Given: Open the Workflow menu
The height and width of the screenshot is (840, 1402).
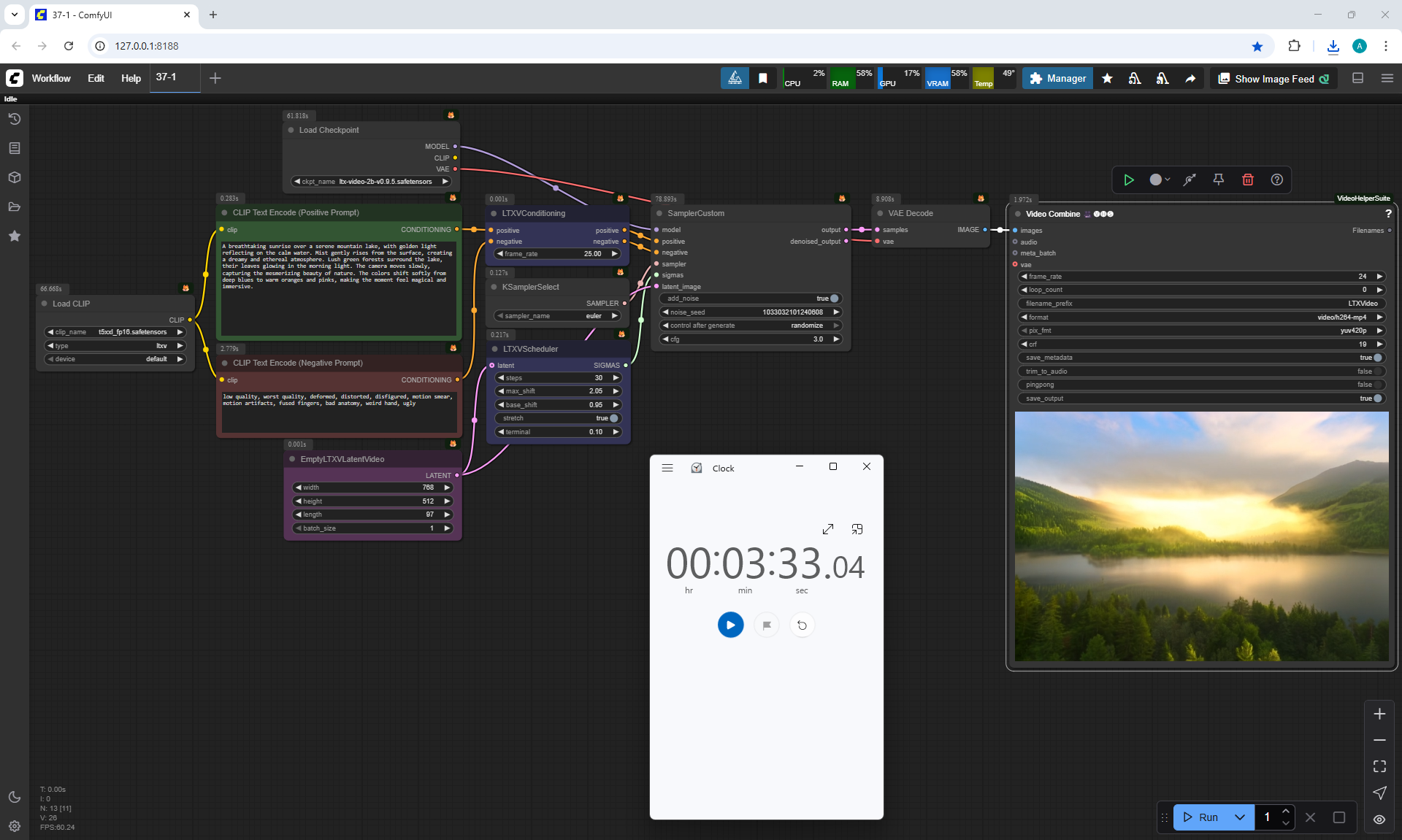Looking at the screenshot, I should click(51, 79).
